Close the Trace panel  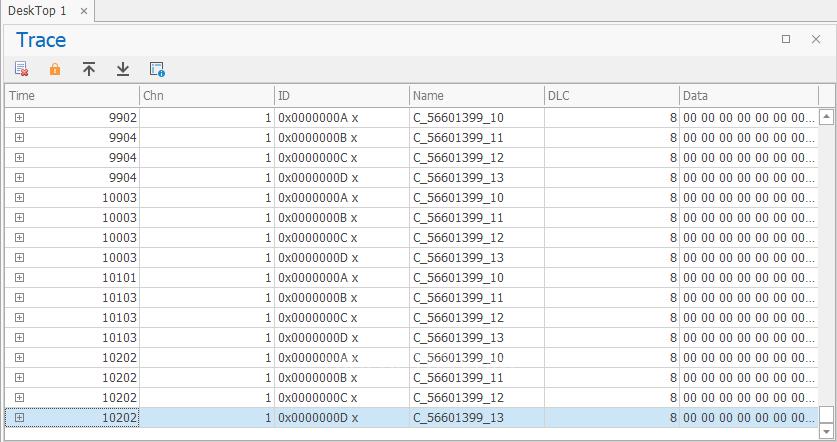(816, 39)
